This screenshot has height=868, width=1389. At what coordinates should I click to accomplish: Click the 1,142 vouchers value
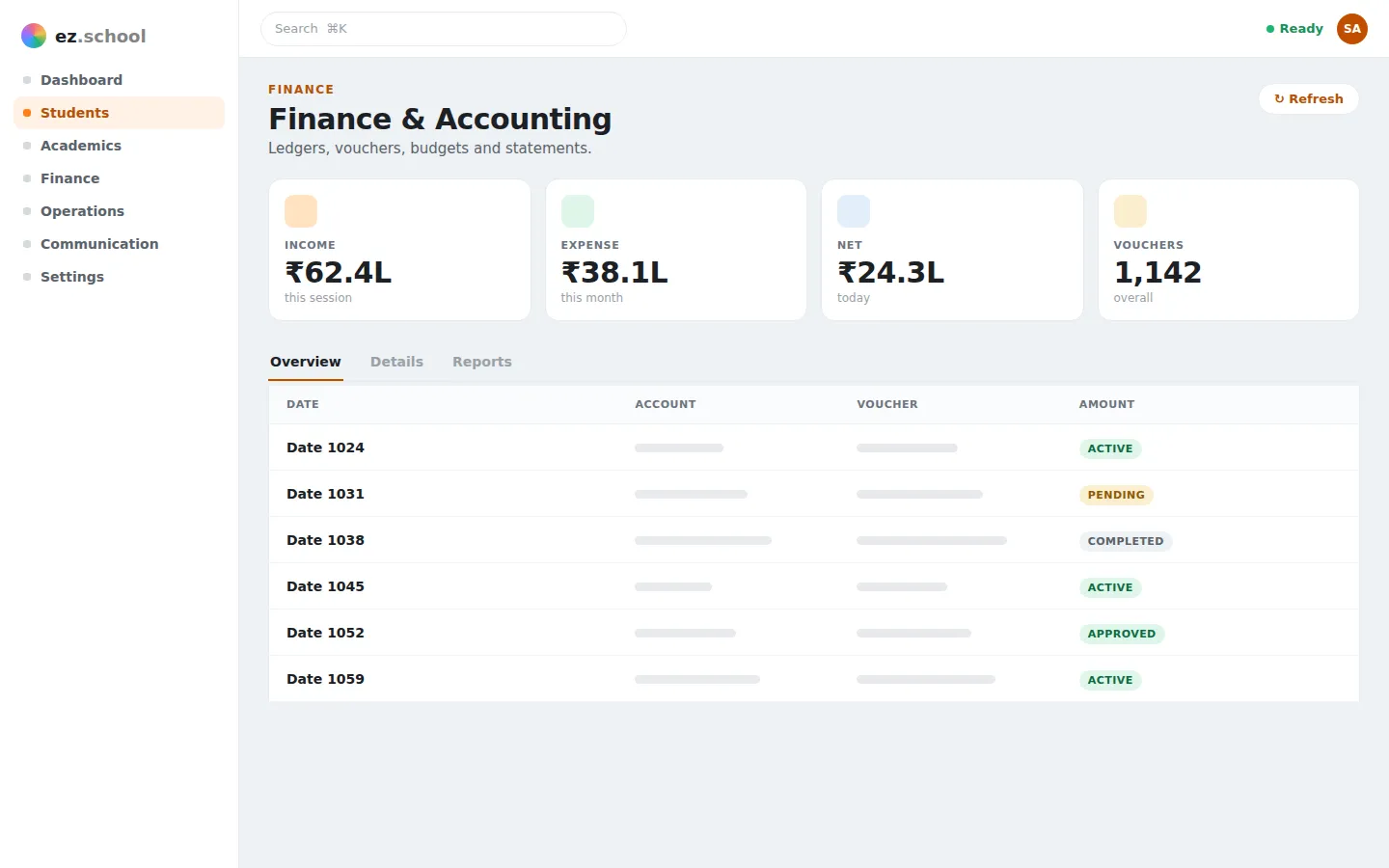[x=1157, y=272]
